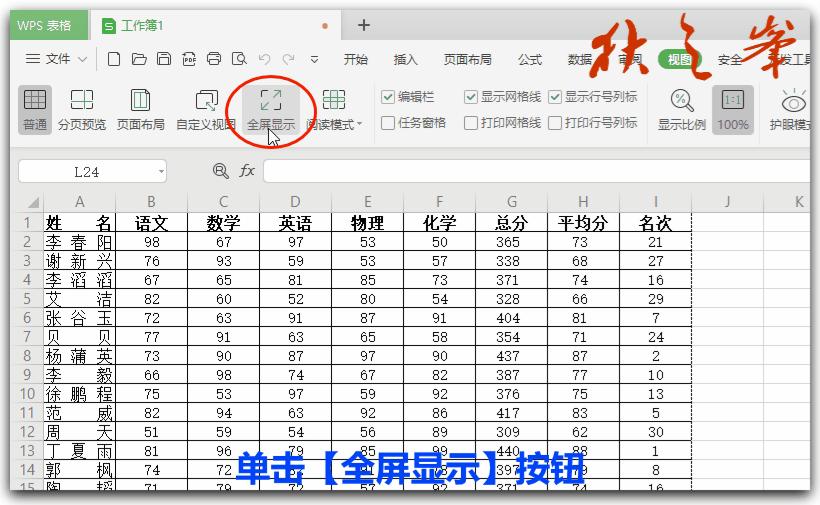Click the Print icon
The width and height of the screenshot is (820, 505).
click(214, 59)
